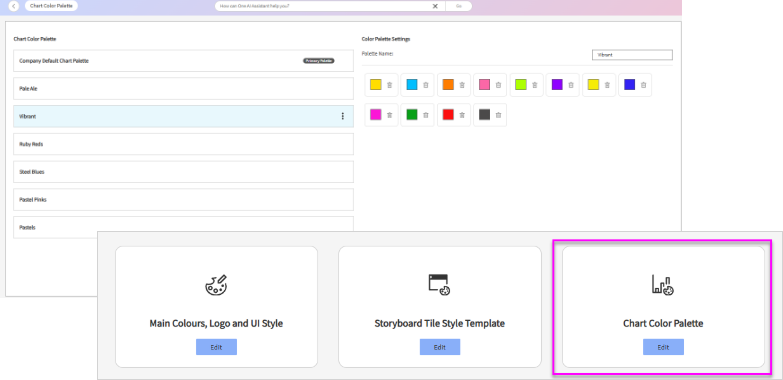Select the dark gray color swatch
Viewport: 783px width, 380px height.
pyautogui.click(x=484, y=115)
